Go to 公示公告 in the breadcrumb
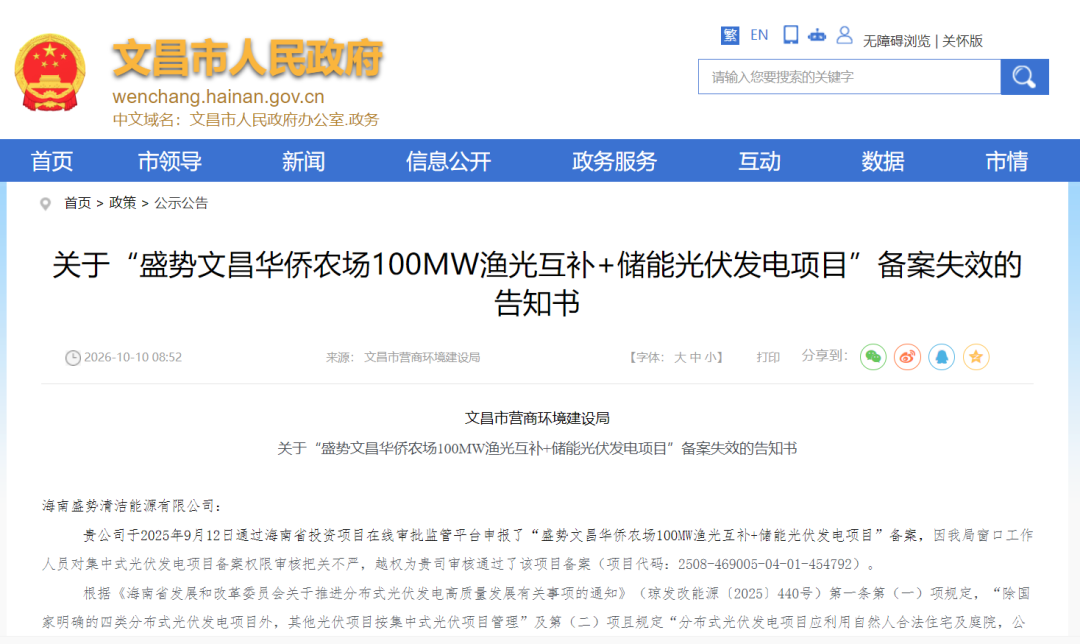Screen dimensions: 1080x644 [181, 203]
